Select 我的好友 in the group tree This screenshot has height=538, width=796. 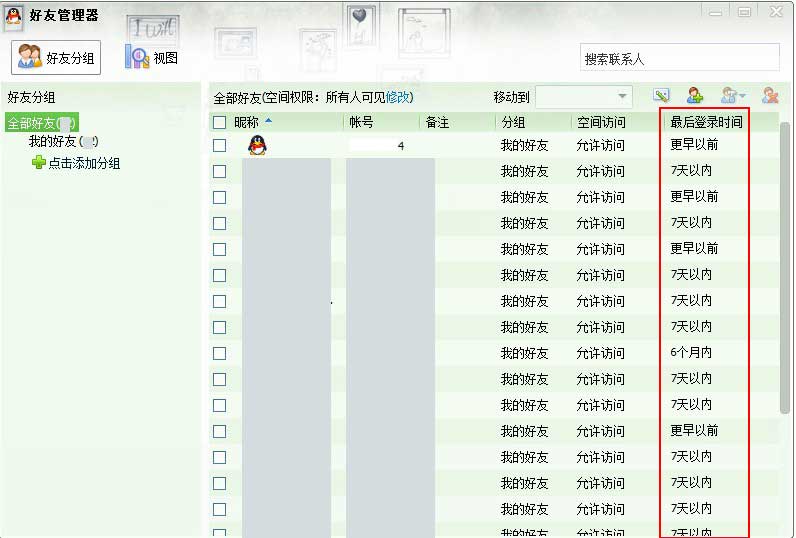point(63,141)
